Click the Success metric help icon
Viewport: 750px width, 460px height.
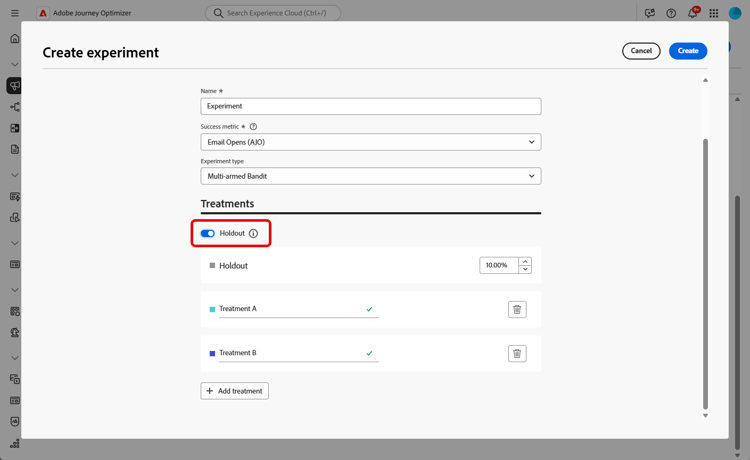click(253, 127)
